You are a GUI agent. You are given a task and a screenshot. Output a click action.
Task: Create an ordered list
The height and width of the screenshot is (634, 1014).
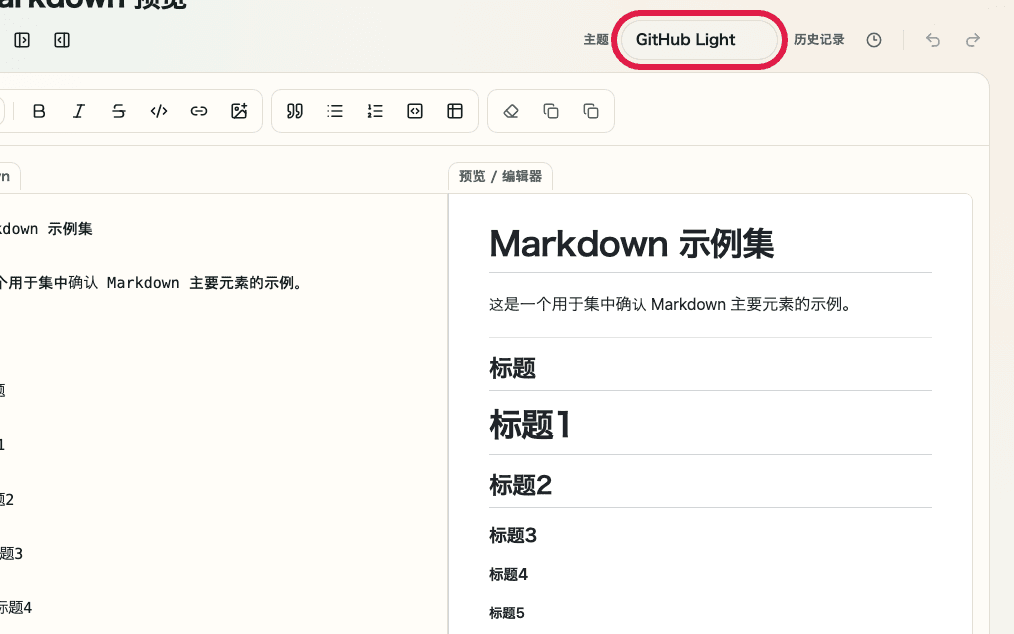click(375, 111)
